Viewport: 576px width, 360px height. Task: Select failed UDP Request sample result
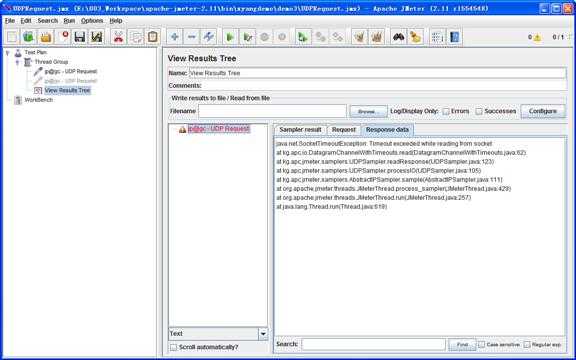(219, 129)
